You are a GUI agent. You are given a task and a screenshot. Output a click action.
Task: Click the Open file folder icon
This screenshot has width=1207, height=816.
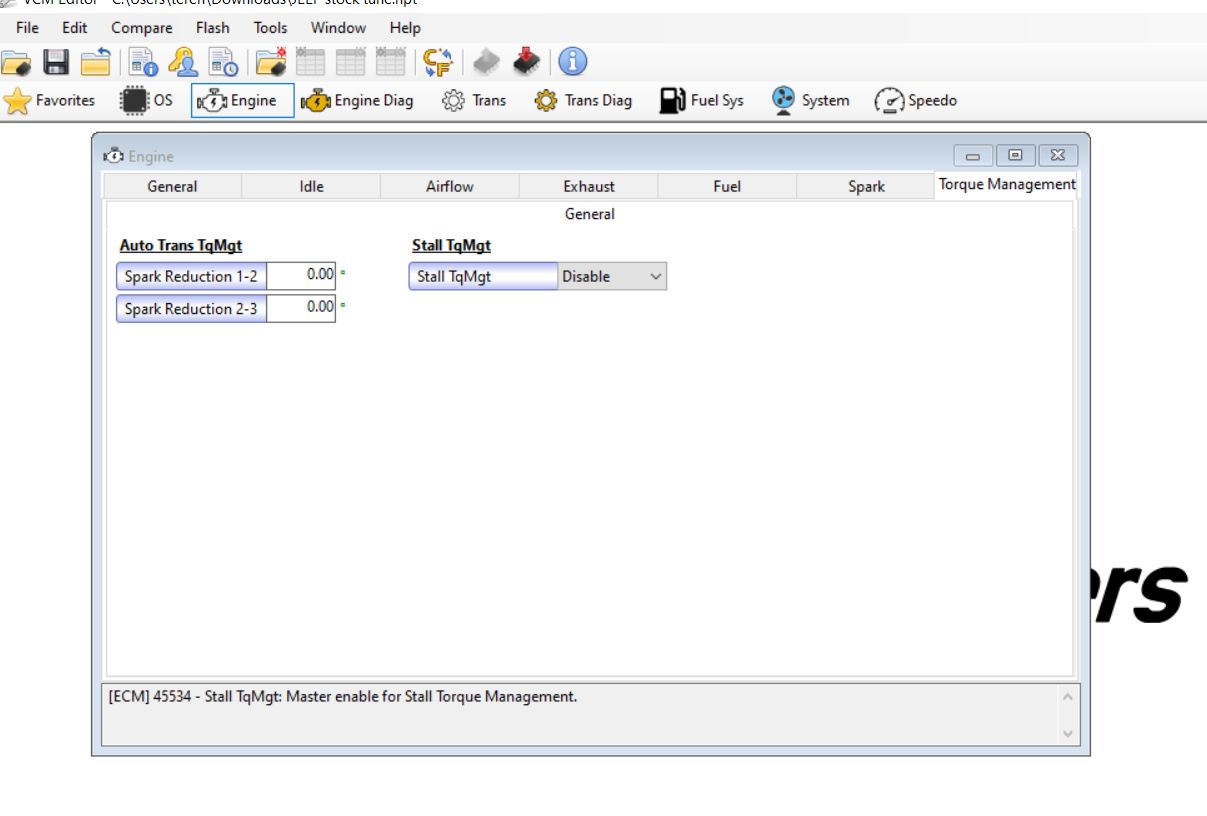tap(17, 63)
